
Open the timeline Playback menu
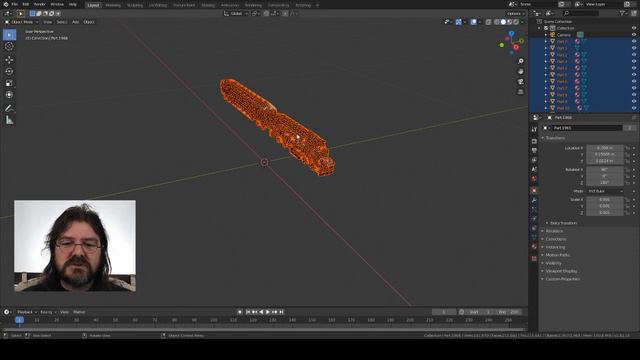click(26, 312)
